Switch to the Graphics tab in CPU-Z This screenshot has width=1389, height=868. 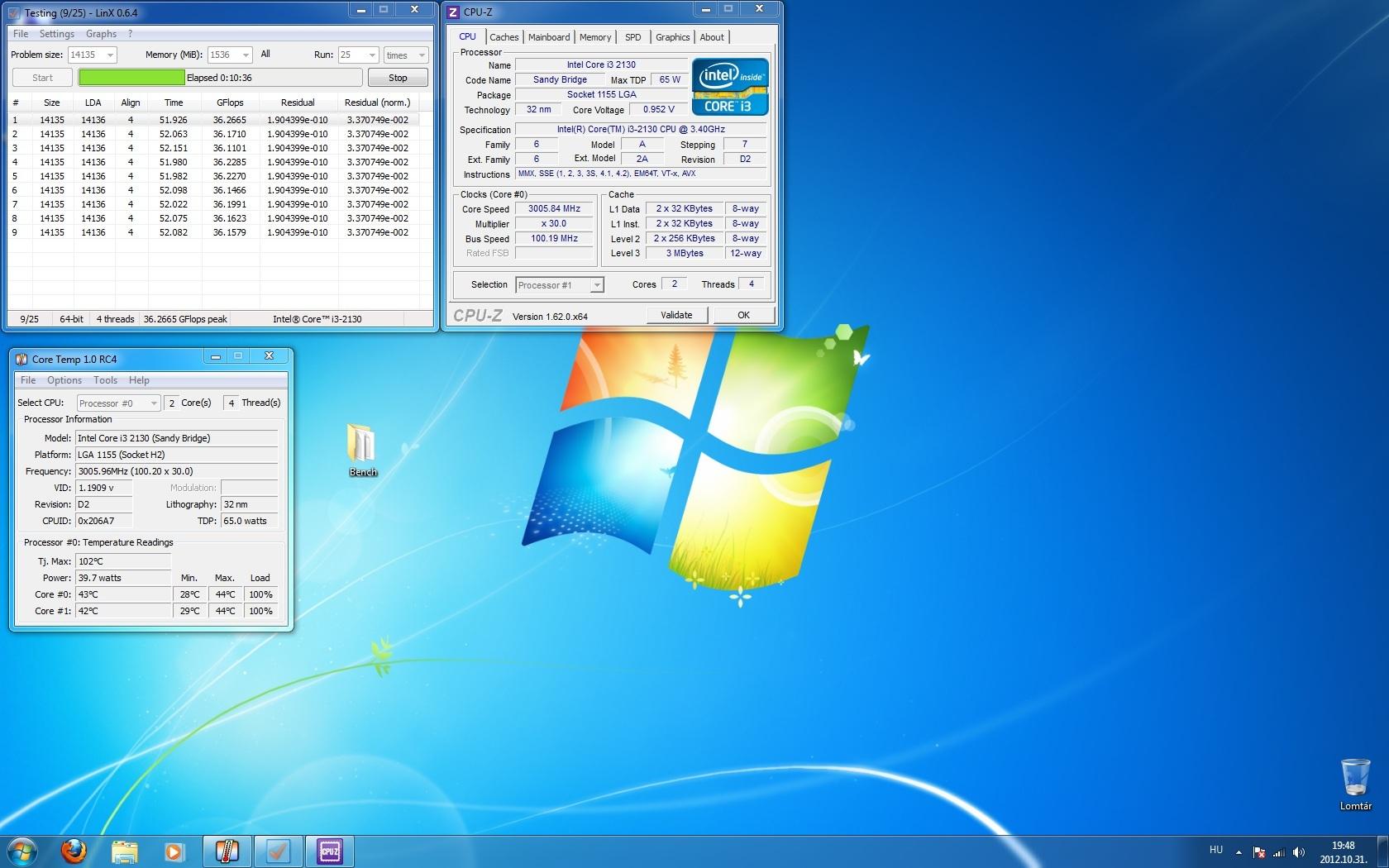[x=672, y=37]
